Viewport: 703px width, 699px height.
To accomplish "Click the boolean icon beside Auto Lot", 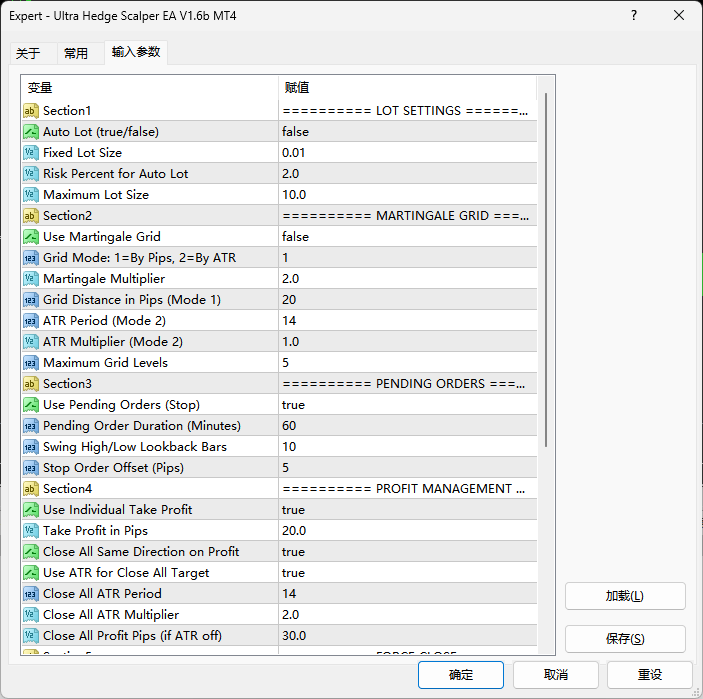I will tap(31, 132).
